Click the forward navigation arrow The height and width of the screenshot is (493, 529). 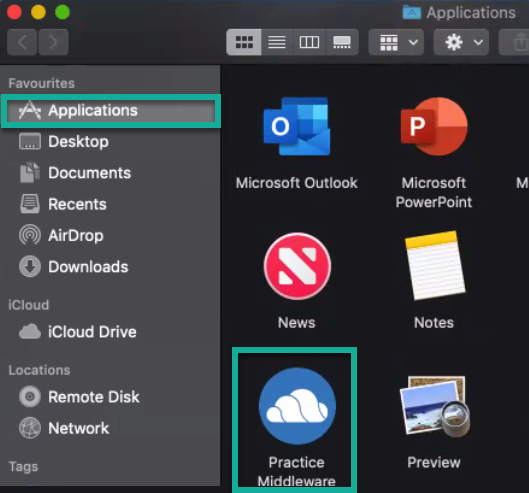(53, 42)
